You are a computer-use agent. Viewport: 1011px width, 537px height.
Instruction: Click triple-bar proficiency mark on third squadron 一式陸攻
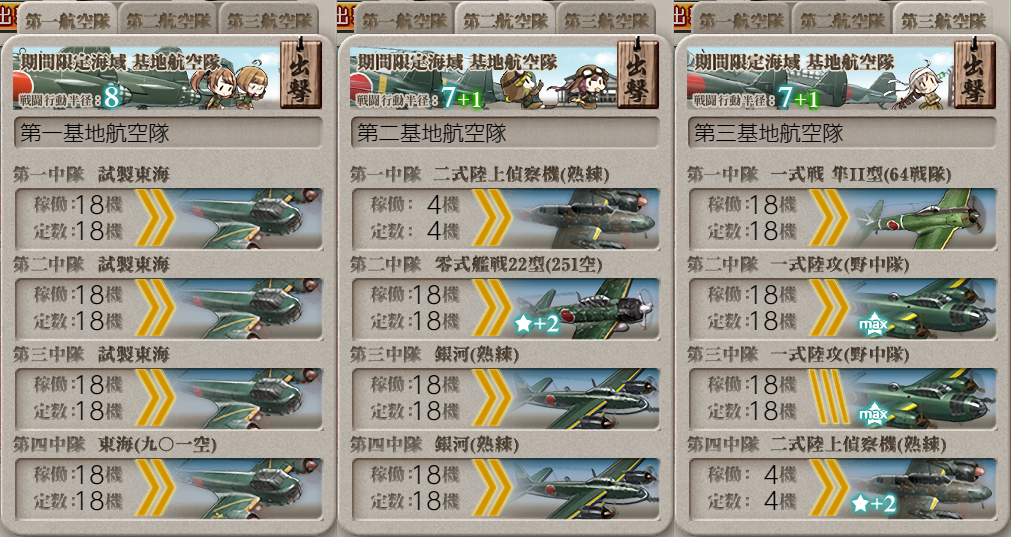[x=829, y=398]
